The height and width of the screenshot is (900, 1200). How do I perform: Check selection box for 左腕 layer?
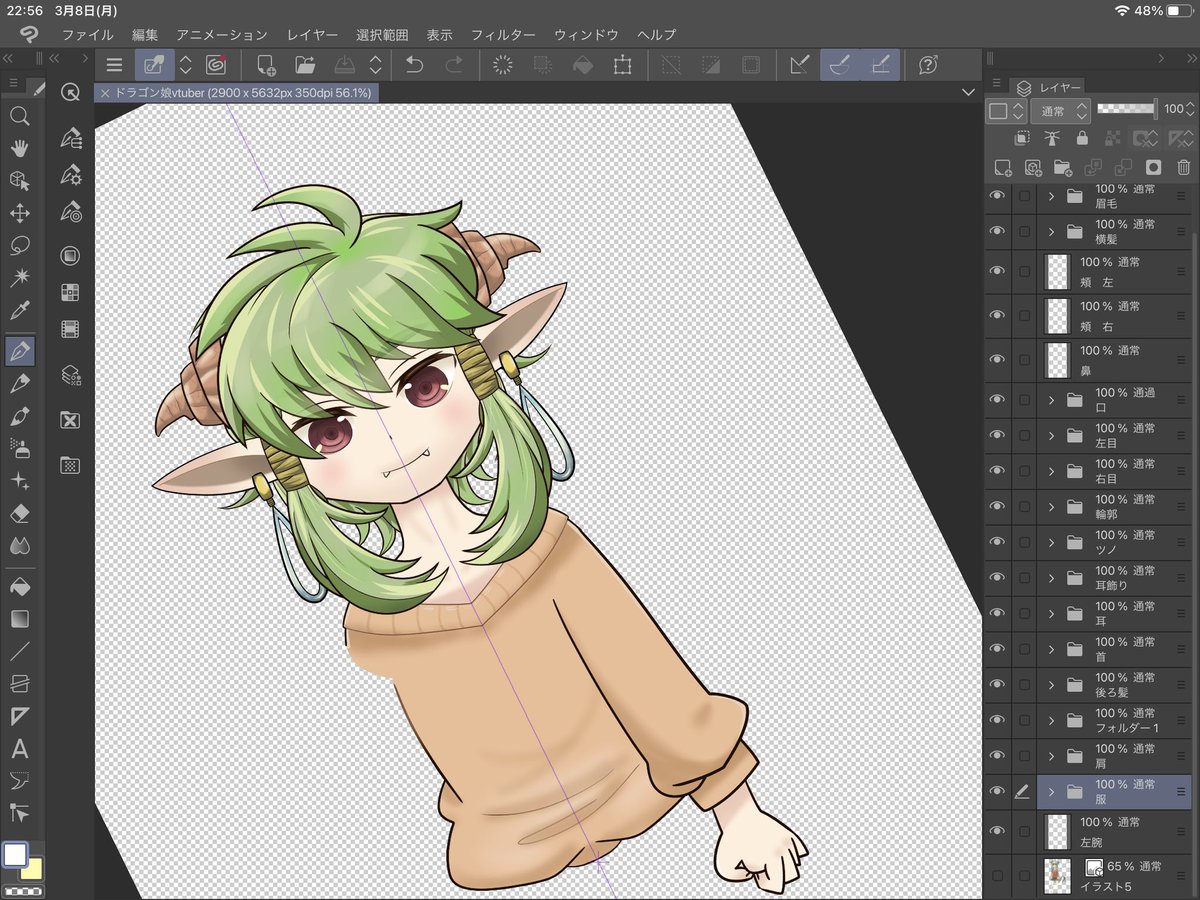1024,831
